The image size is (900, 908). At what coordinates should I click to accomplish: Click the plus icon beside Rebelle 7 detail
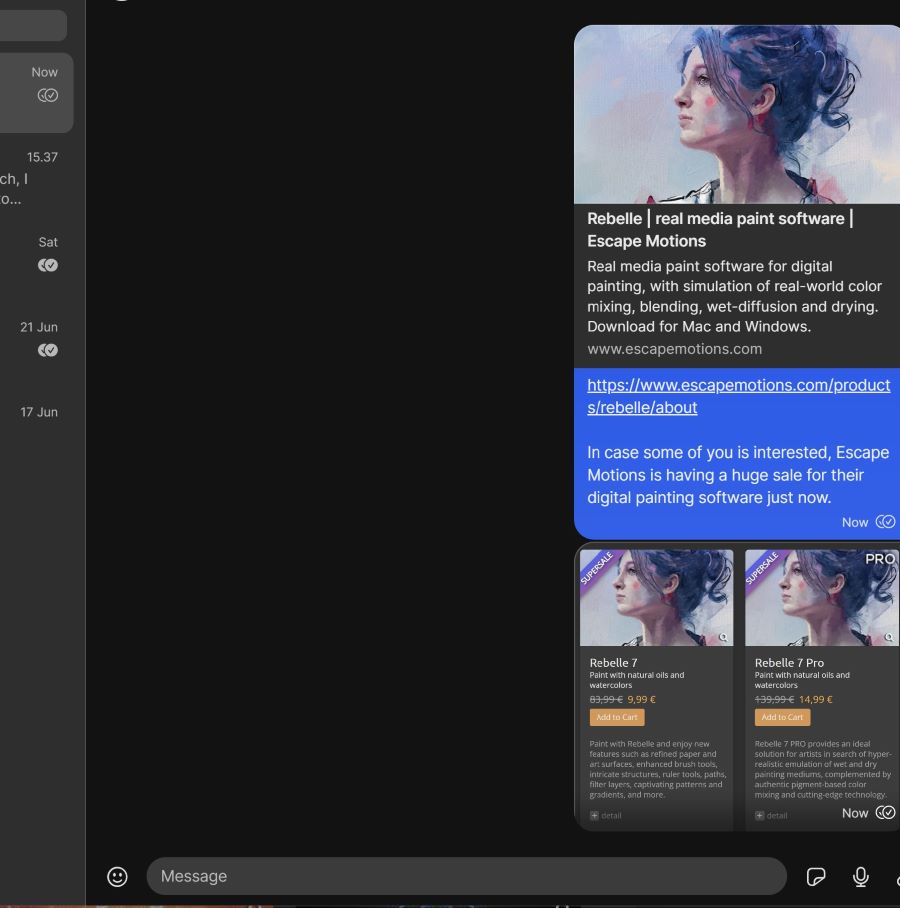[x=594, y=815]
